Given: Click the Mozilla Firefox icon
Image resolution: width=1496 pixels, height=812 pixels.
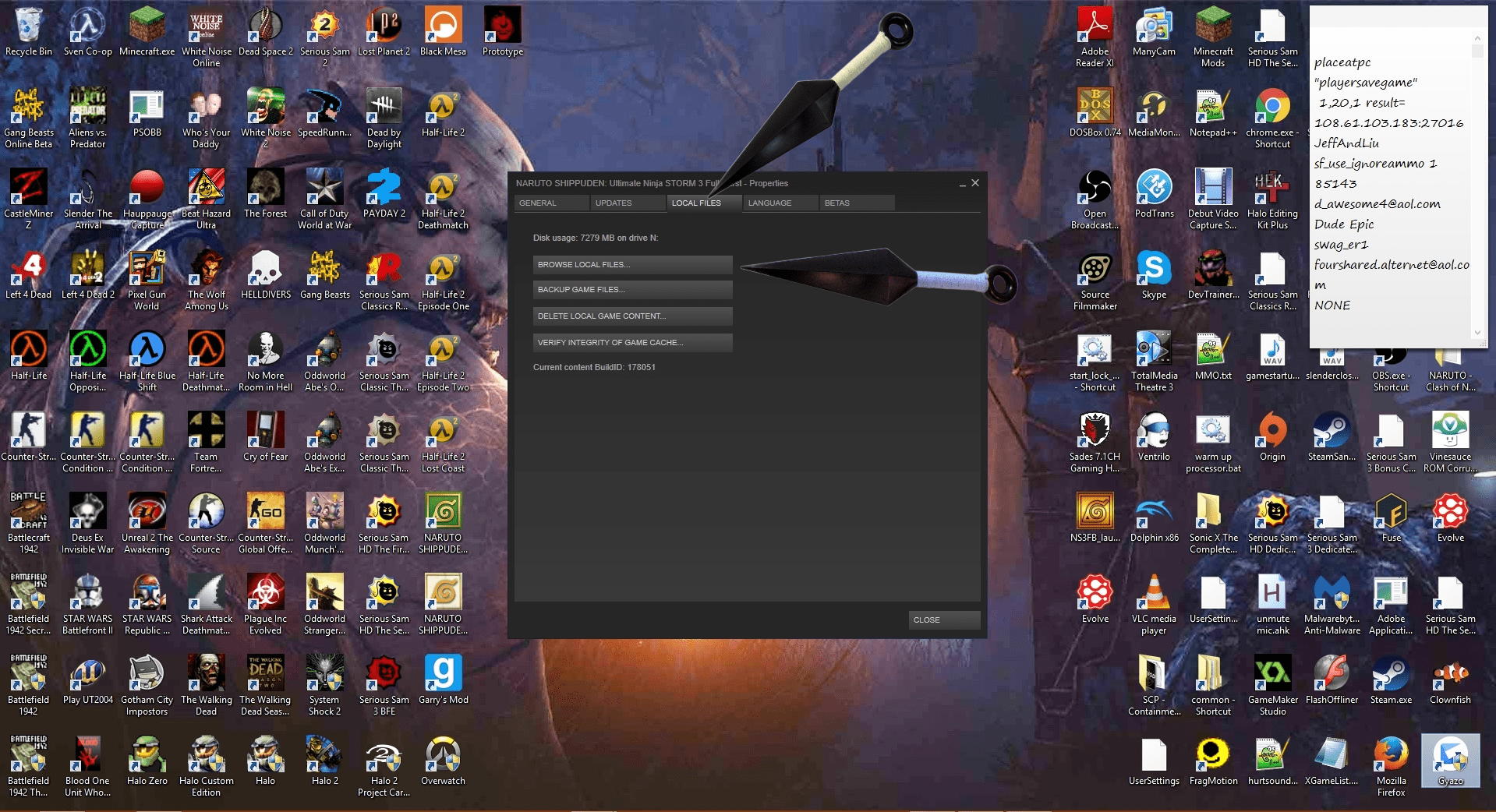Looking at the screenshot, I should [x=1392, y=766].
